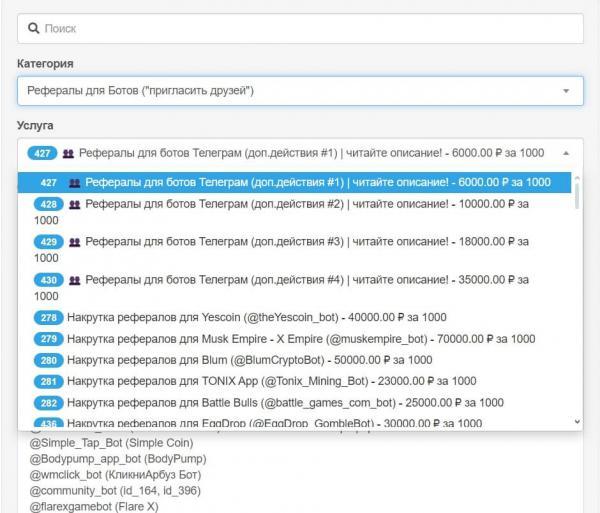Click the dropdown list scrollbar thumb
The width and height of the screenshot is (600, 513).
pos(577,195)
